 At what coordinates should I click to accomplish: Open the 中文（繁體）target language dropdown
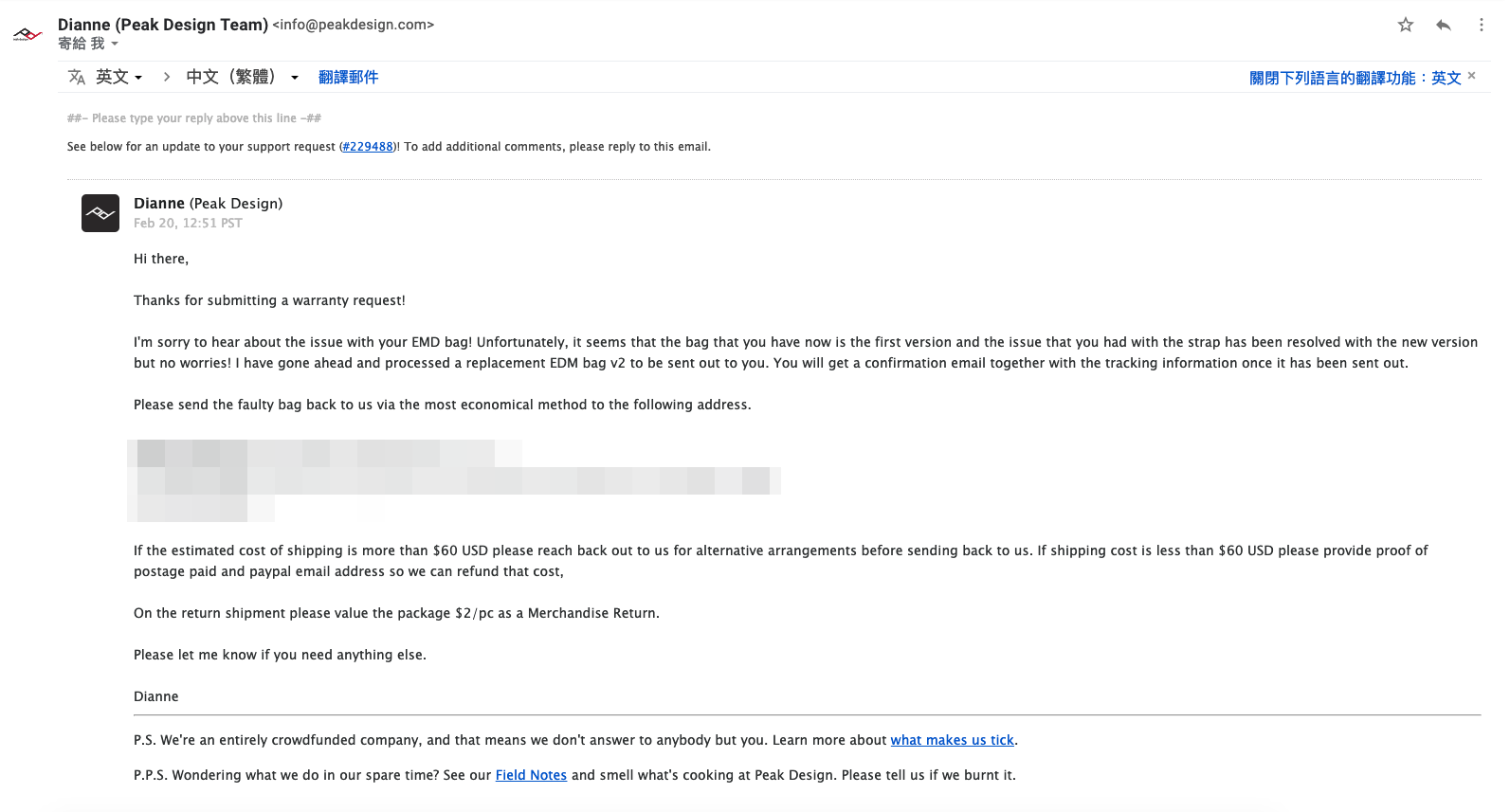[x=242, y=77]
